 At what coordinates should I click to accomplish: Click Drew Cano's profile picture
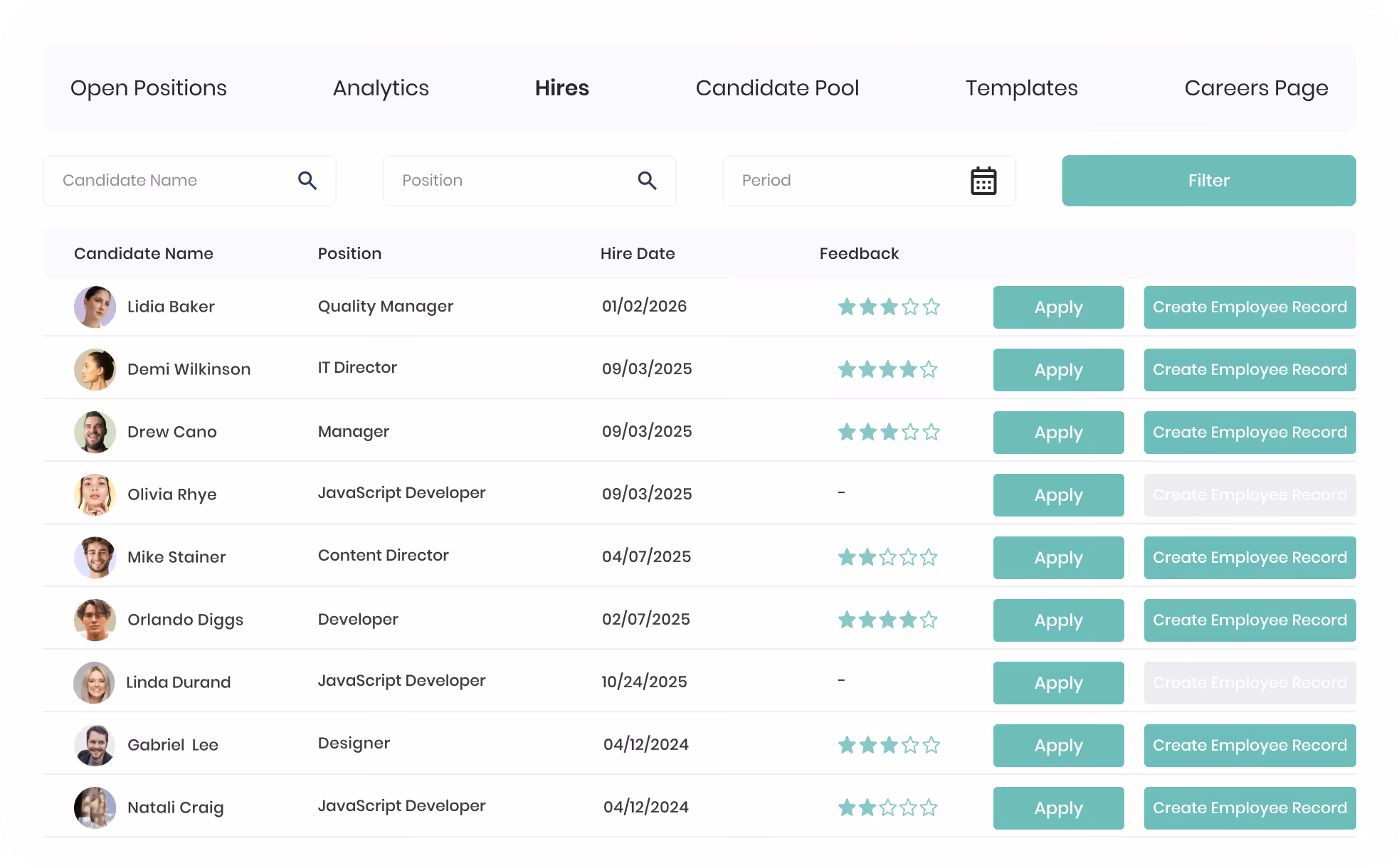[x=95, y=433]
